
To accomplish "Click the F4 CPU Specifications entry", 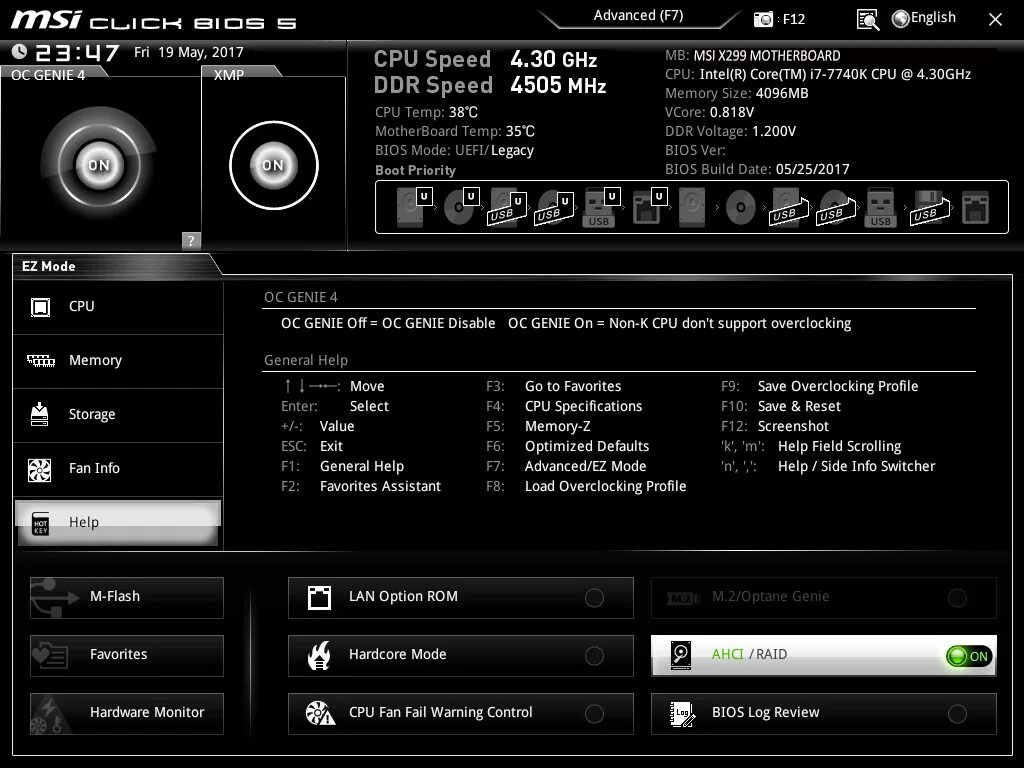I will tap(564, 406).
